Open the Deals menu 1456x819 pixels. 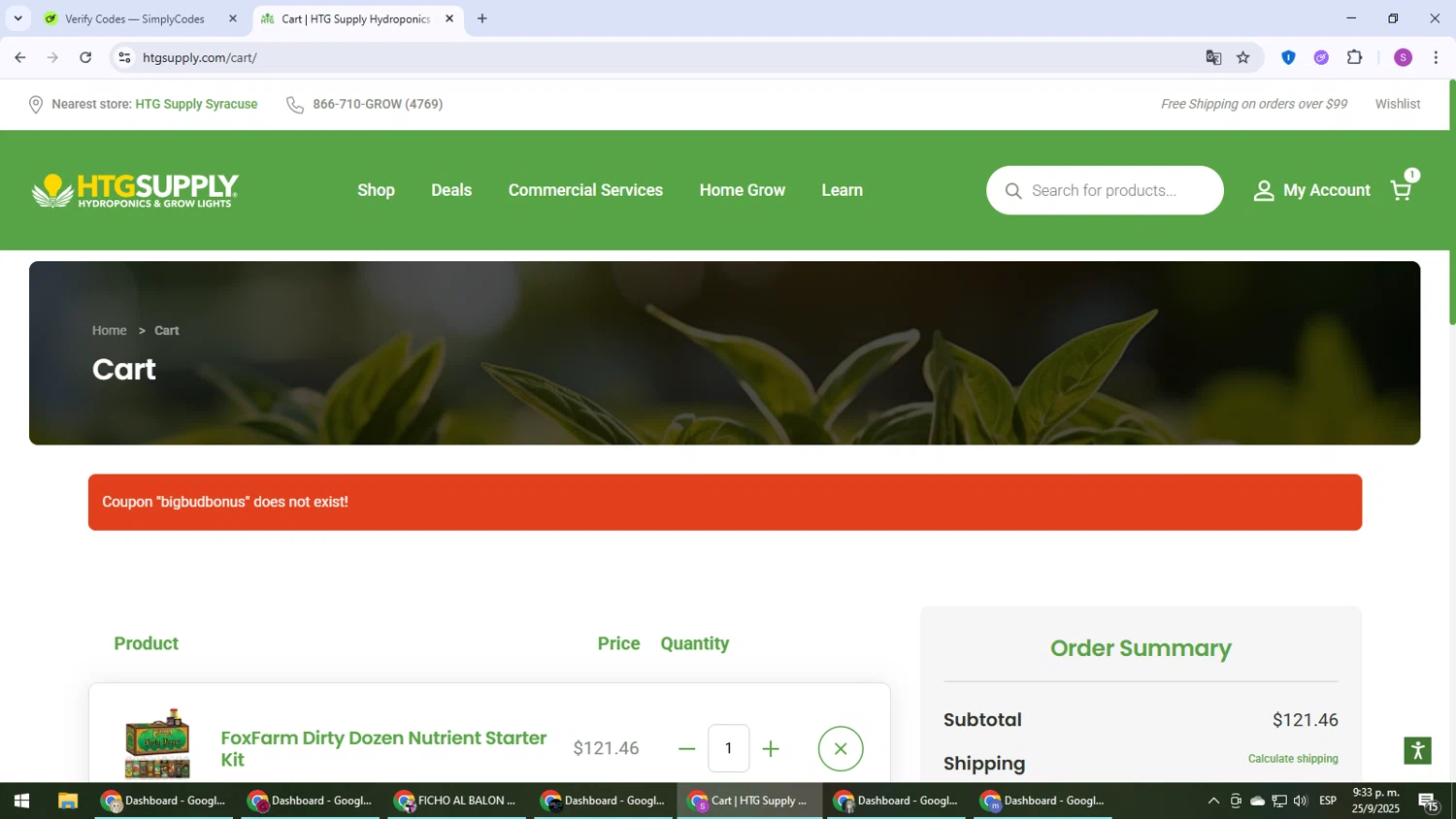pyautogui.click(x=451, y=190)
